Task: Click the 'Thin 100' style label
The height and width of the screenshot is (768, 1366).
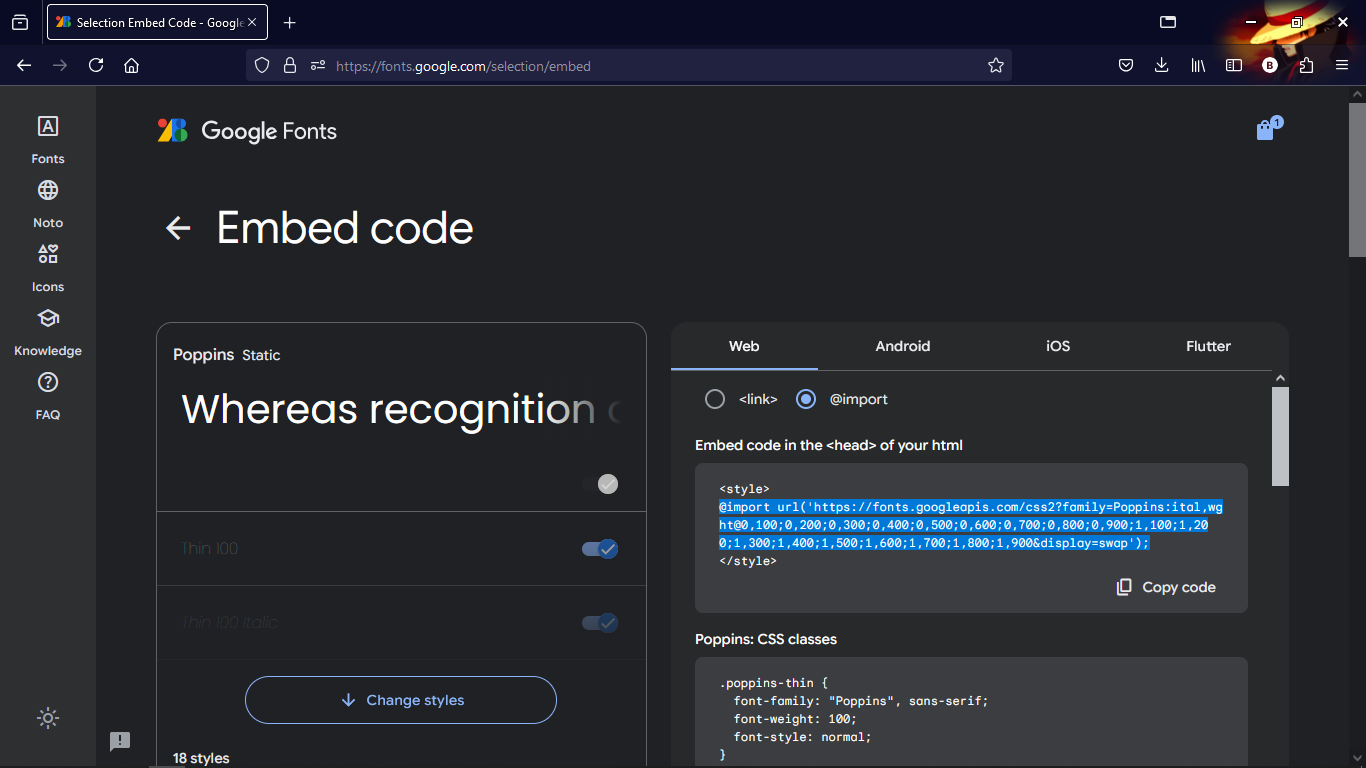Action: [210, 549]
